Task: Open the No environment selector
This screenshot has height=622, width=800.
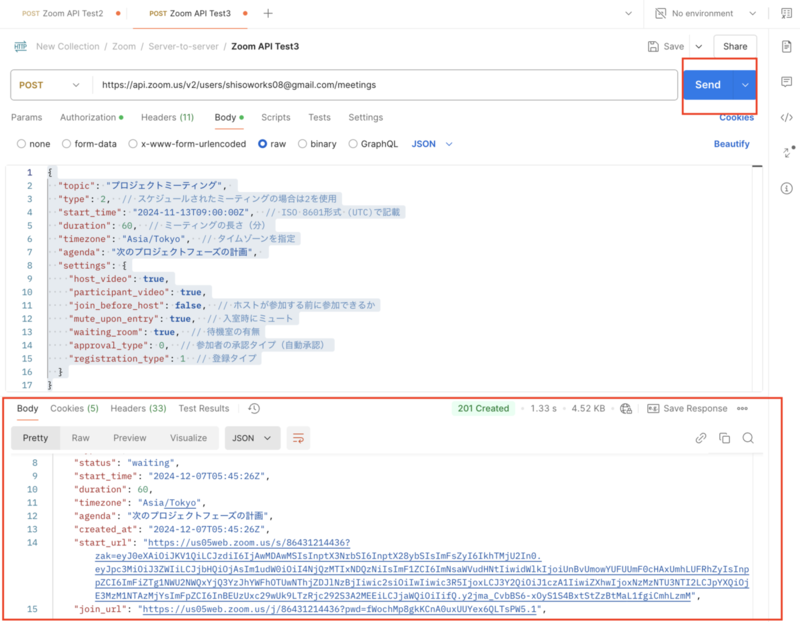Action: (707, 13)
